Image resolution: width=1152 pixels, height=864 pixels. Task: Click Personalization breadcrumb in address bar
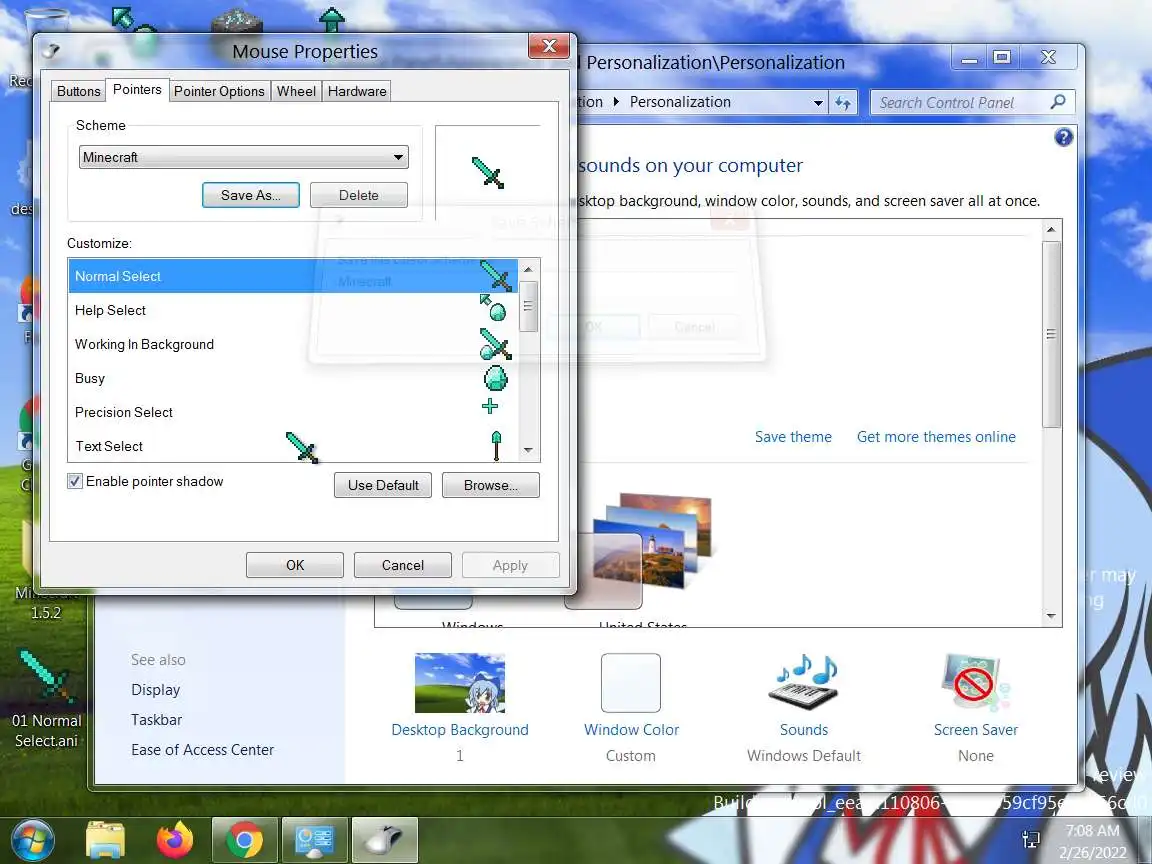tap(680, 102)
